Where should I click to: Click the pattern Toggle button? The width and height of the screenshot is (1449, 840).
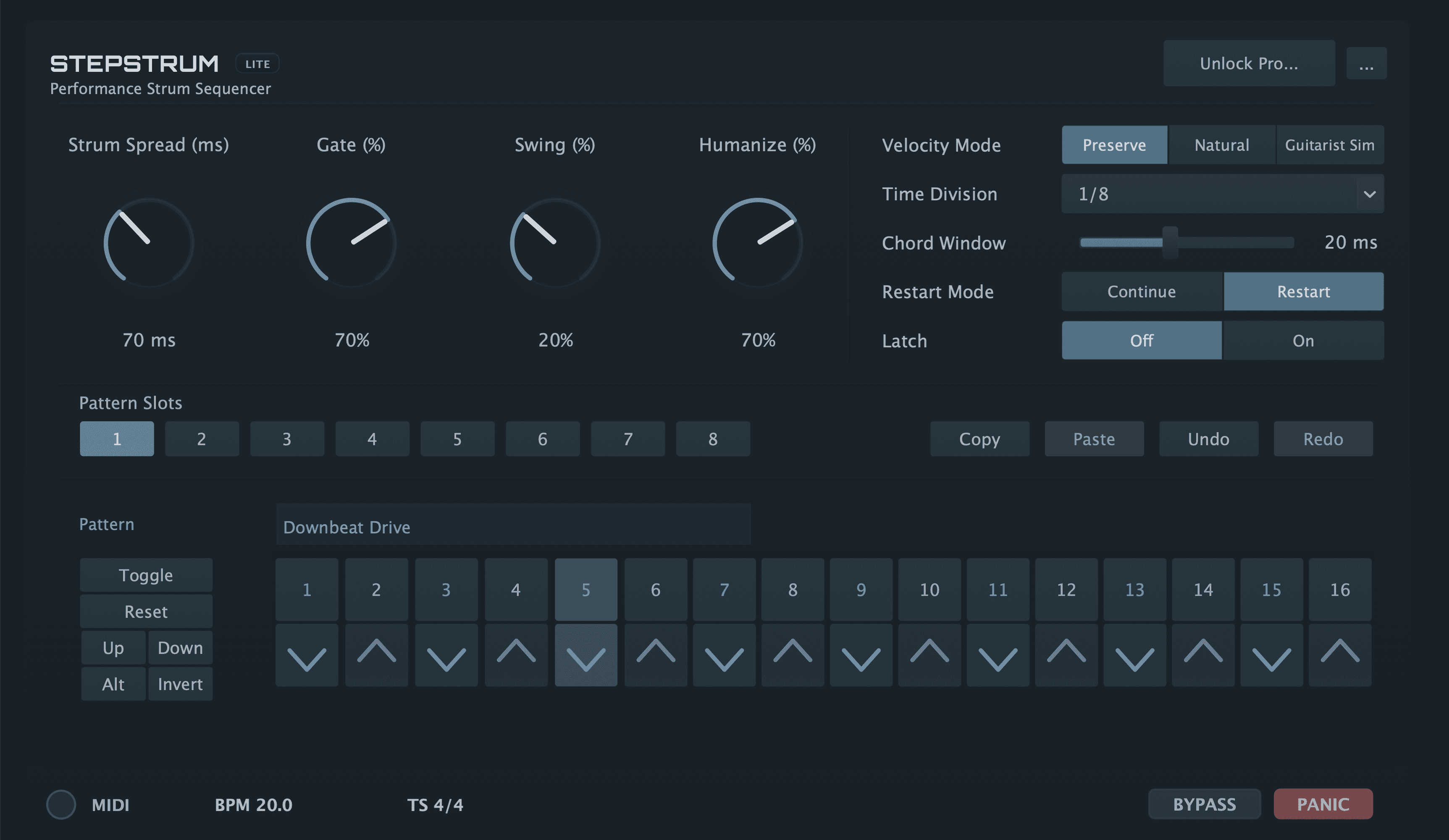146,575
